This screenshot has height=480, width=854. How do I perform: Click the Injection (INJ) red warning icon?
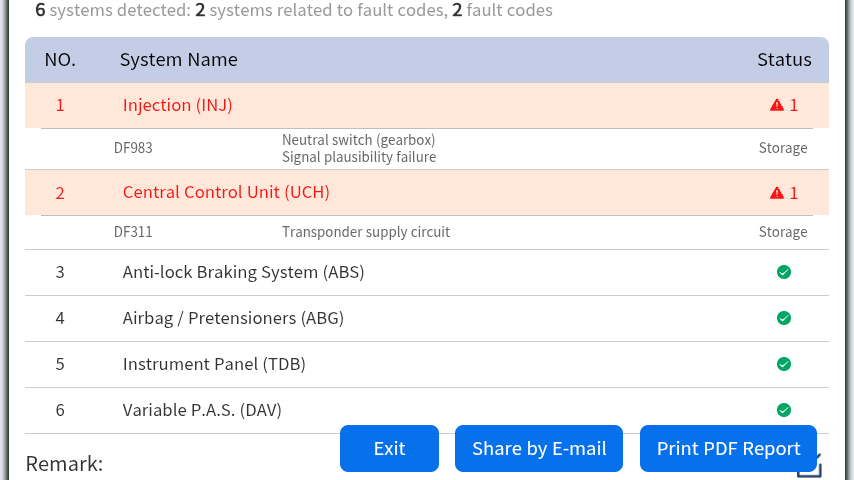[776, 105]
